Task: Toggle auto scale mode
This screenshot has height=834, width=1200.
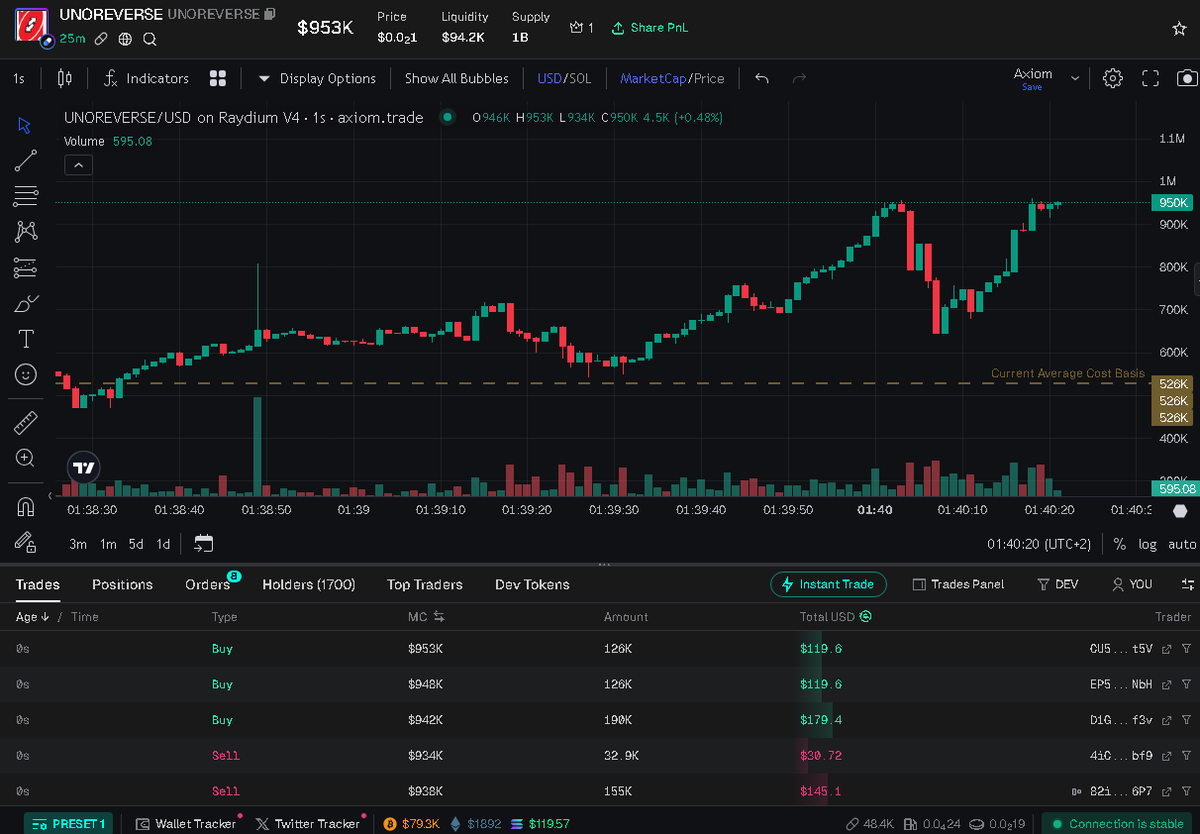Action: coord(1182,544)
